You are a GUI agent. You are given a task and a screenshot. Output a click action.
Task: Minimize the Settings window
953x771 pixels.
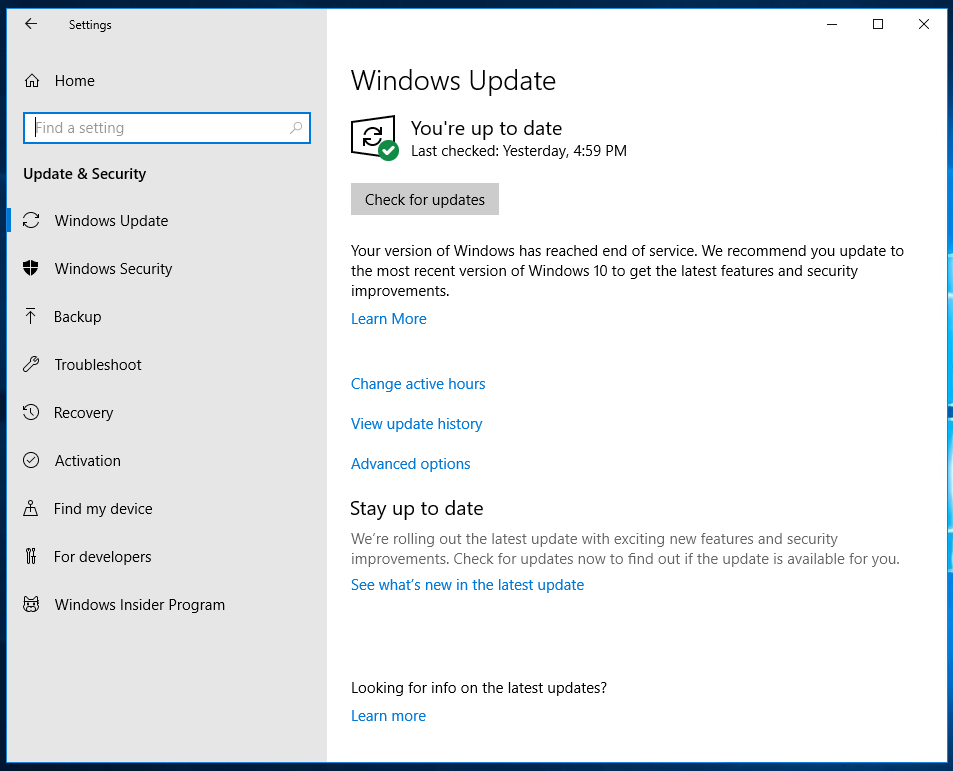(x=832, y=24)
